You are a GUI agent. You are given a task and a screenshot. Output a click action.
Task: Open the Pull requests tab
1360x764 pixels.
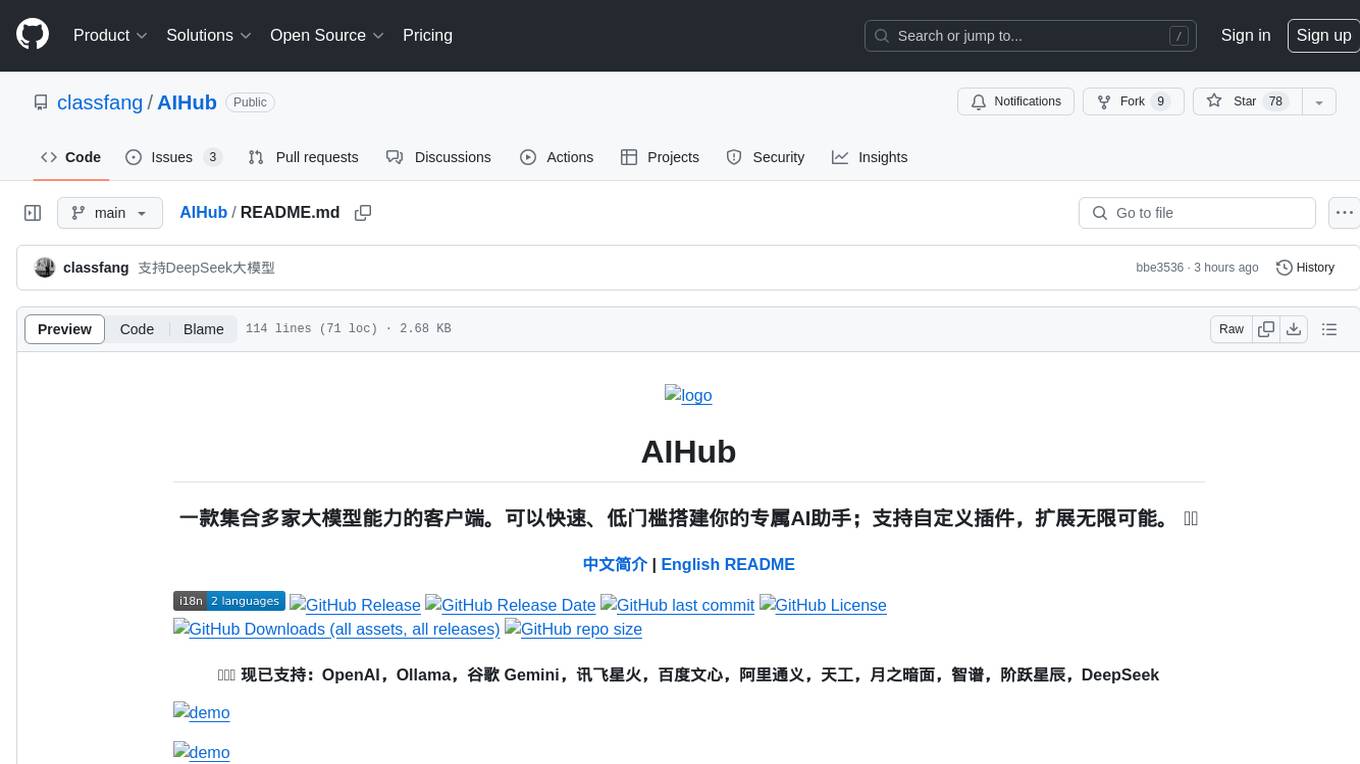[x=303, y=157]
